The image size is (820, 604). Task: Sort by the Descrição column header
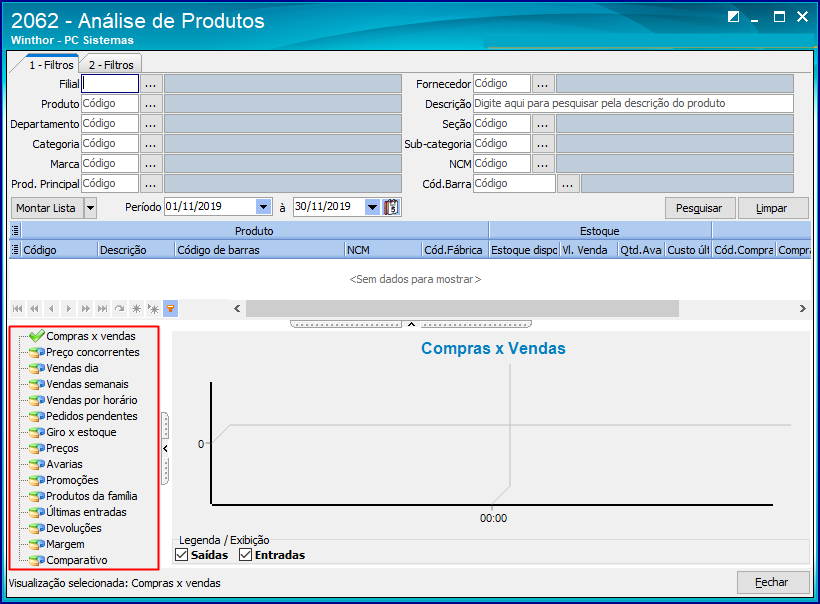[x=136, y=250]
